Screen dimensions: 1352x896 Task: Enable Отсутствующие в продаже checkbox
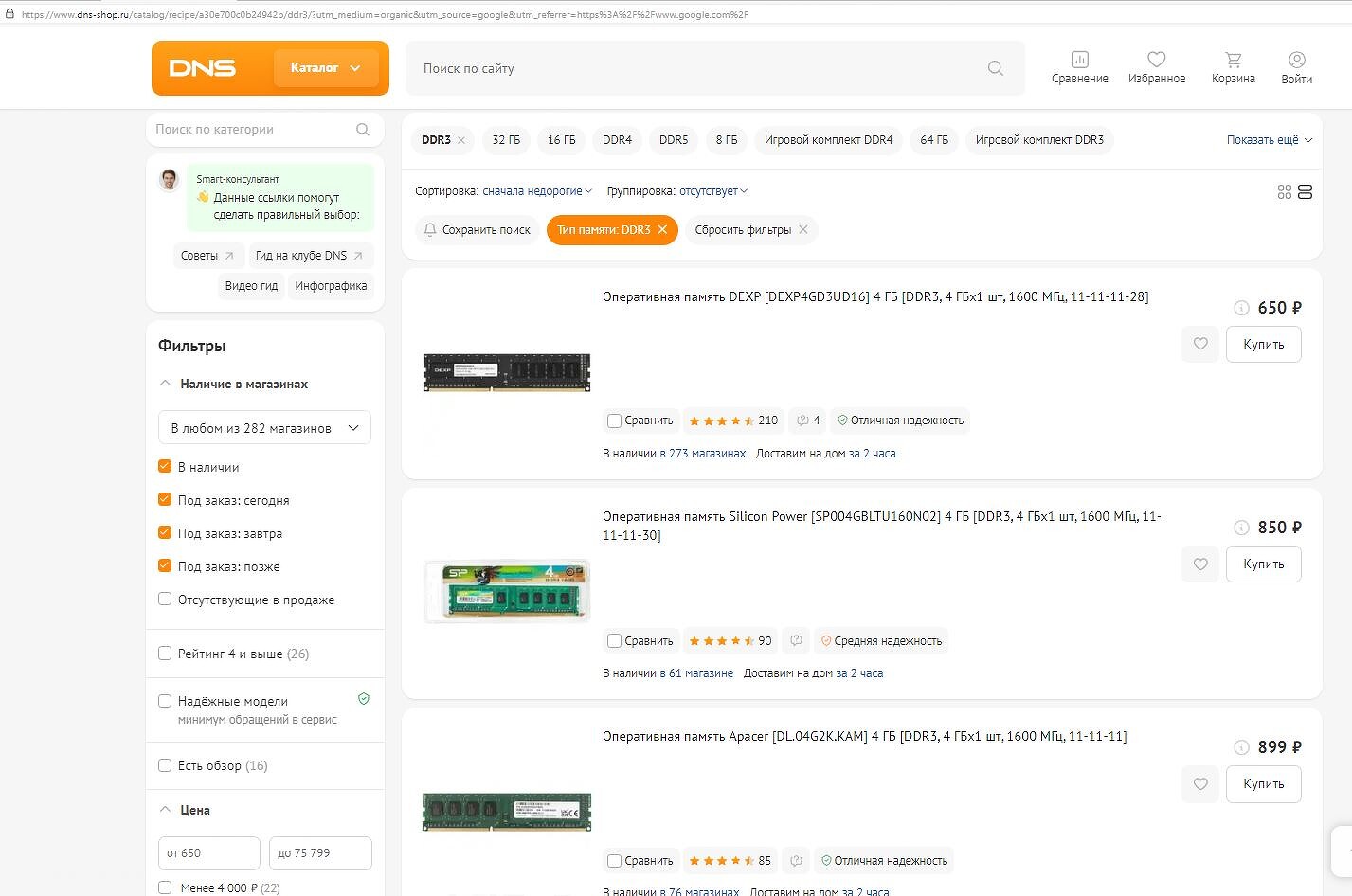[165, 600]
